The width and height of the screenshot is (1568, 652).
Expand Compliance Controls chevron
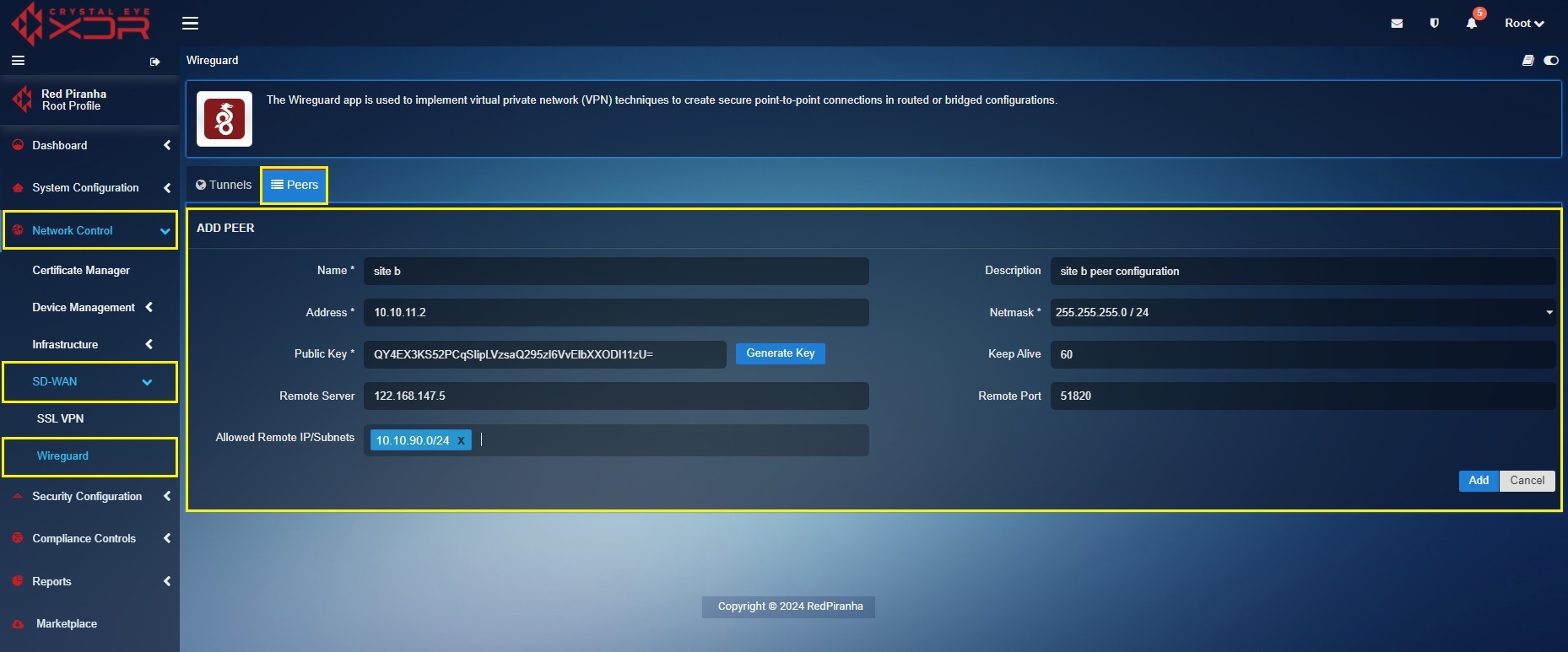(167, 538)
